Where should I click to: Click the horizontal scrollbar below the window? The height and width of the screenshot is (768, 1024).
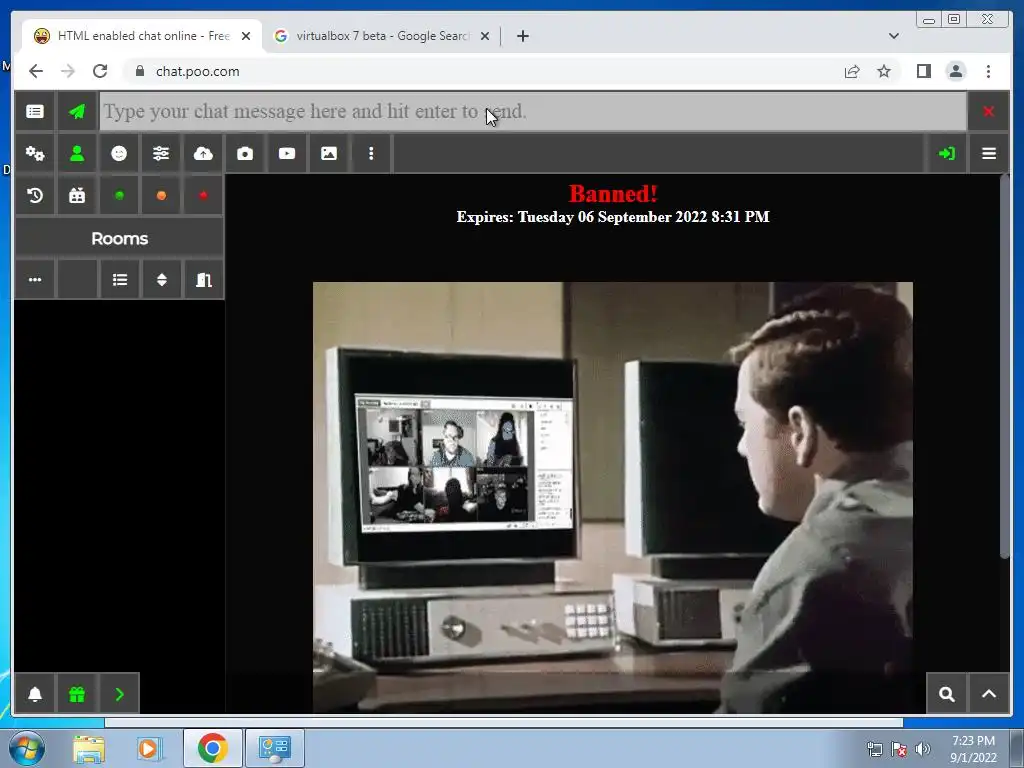[x=504, y=722]
